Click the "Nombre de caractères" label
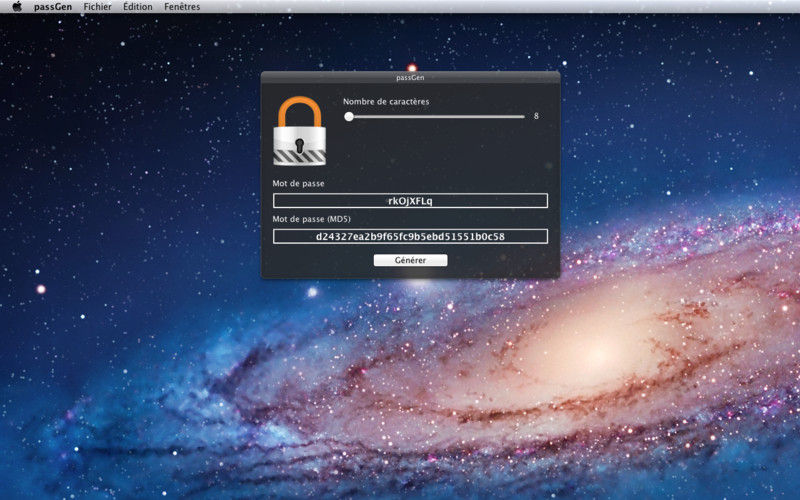Screen dimensions: 800x500 [x=386, y=102]
